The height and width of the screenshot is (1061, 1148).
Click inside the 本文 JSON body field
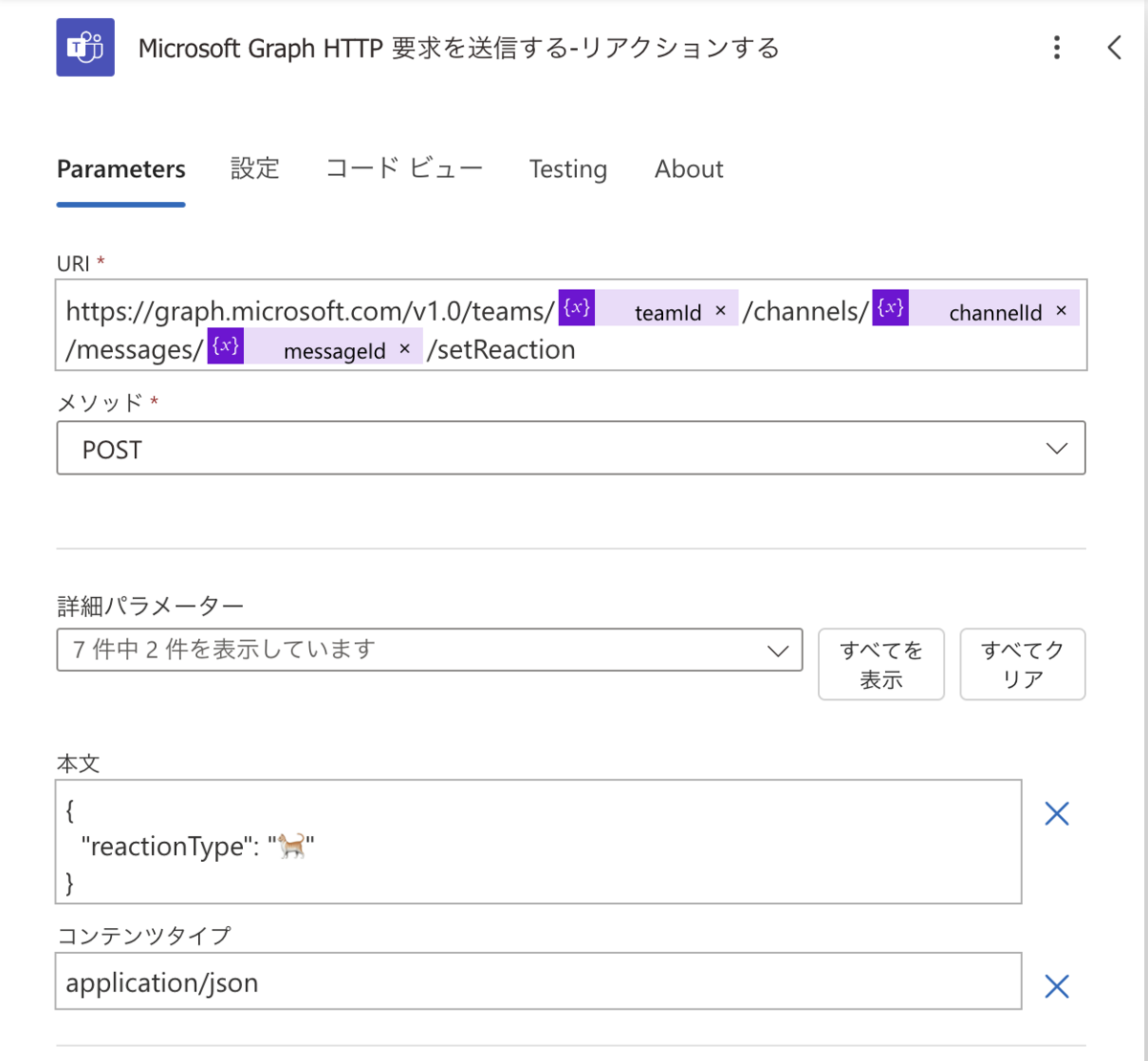(539, 842)
